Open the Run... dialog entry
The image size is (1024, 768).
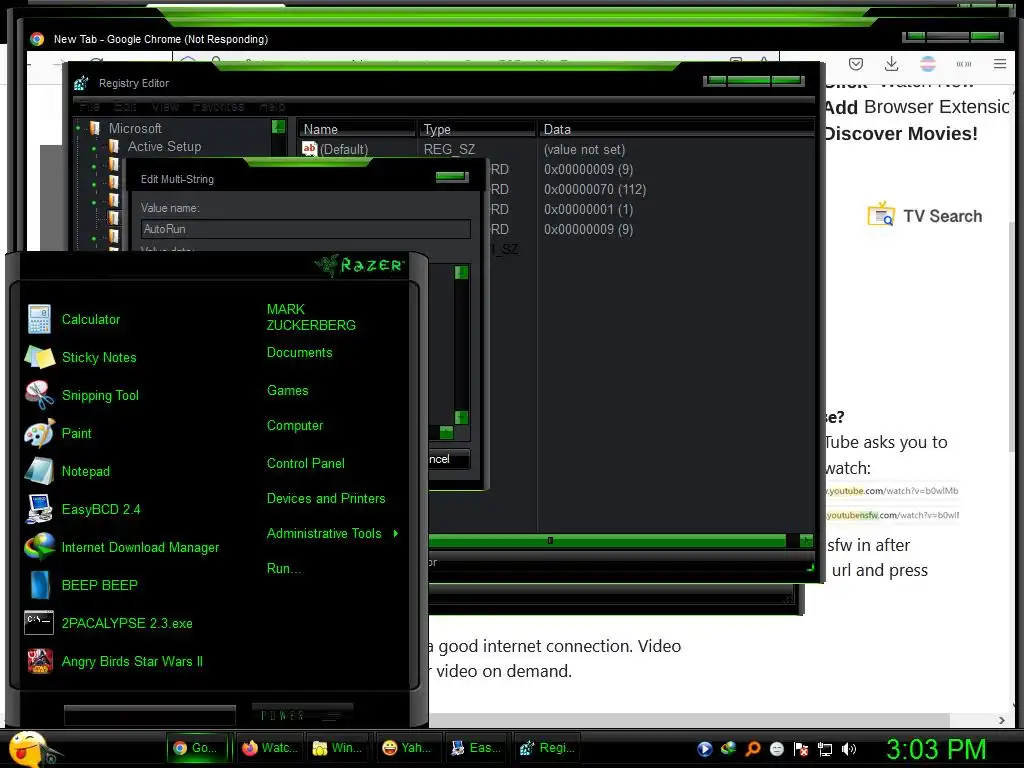(284, 569)
